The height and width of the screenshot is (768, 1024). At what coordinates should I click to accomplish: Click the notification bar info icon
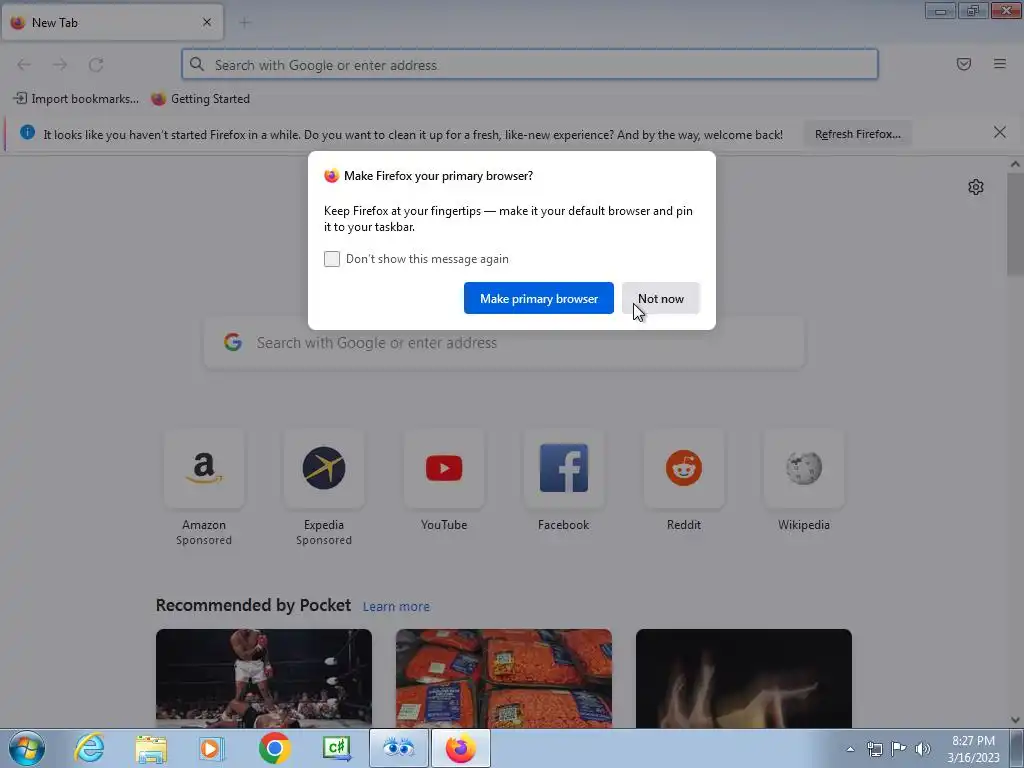click(27, 133)
